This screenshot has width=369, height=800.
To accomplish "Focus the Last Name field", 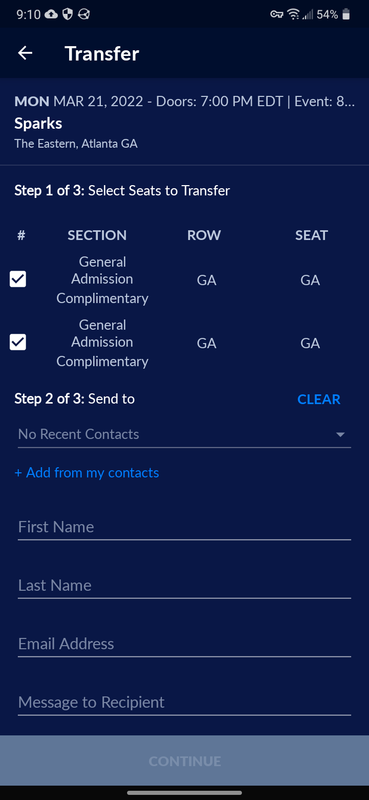I will (x=184, y=585).
